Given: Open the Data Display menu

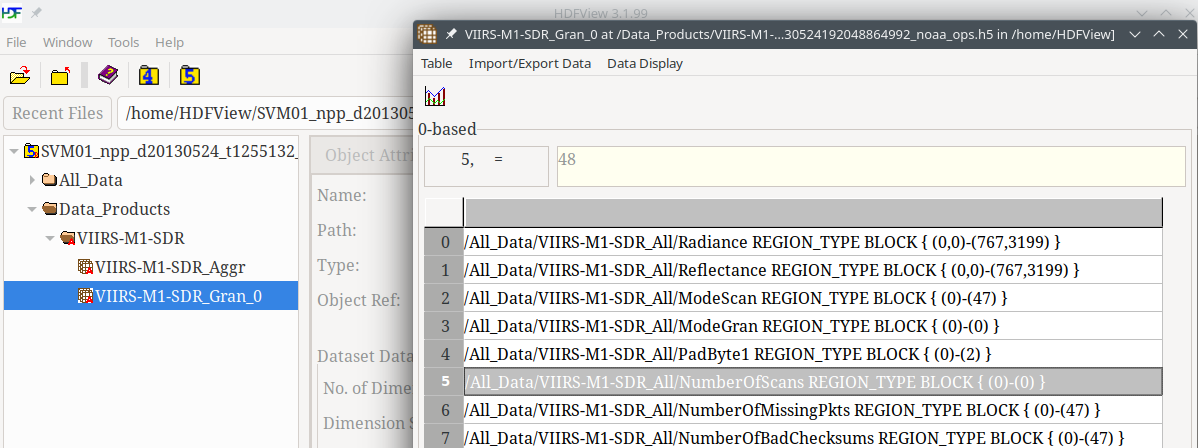Looking at the screenshot, I should click(x=645, y=63).
